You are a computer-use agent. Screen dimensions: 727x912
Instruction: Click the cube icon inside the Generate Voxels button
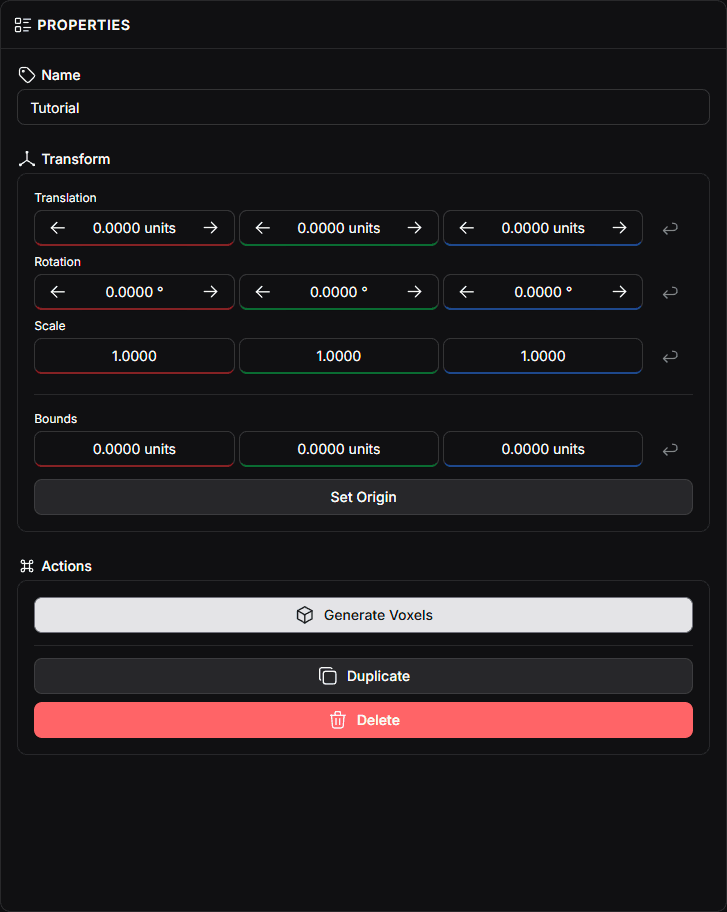305,615
